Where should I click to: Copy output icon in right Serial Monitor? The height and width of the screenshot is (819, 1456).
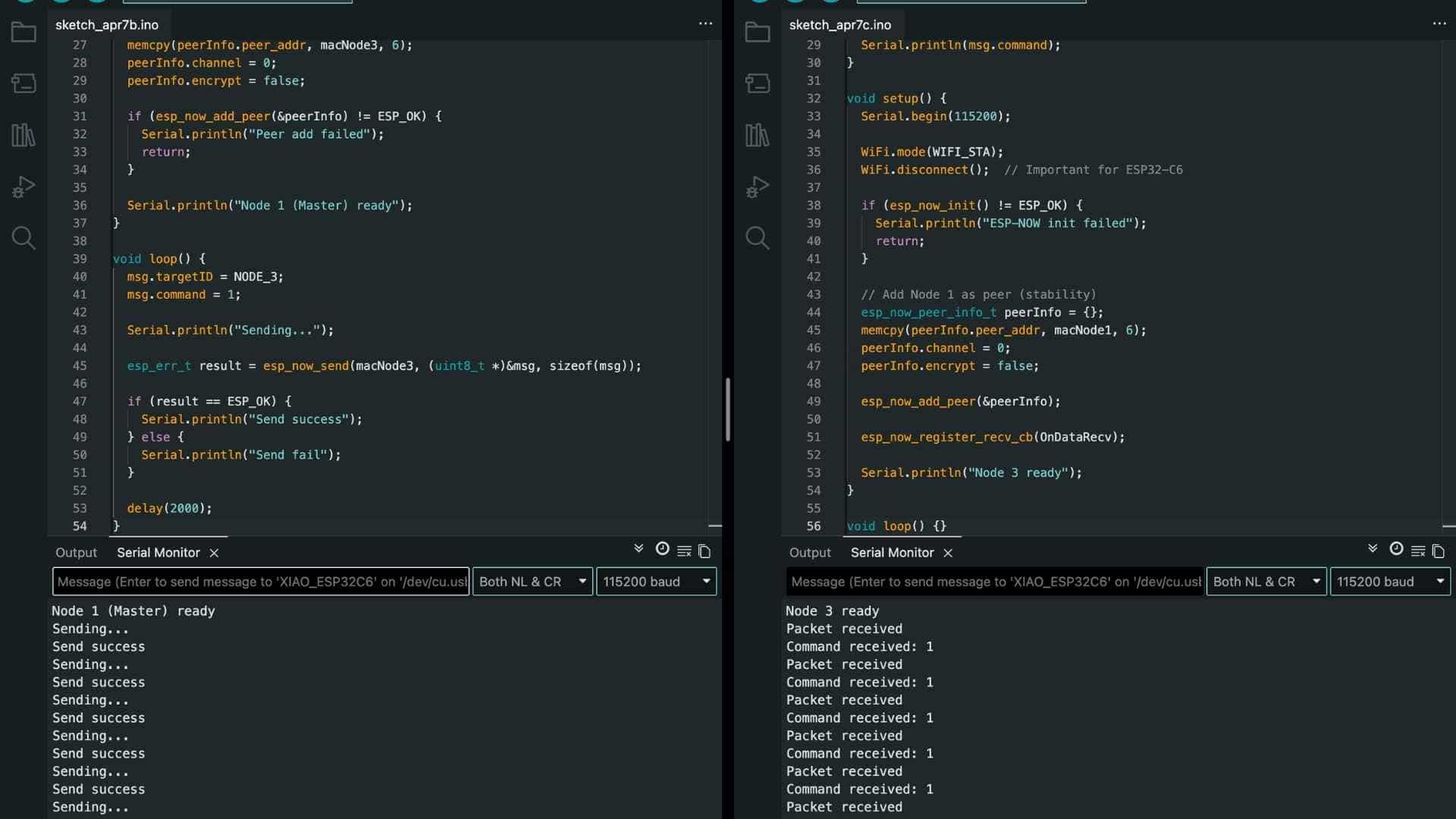(1439, 551)
